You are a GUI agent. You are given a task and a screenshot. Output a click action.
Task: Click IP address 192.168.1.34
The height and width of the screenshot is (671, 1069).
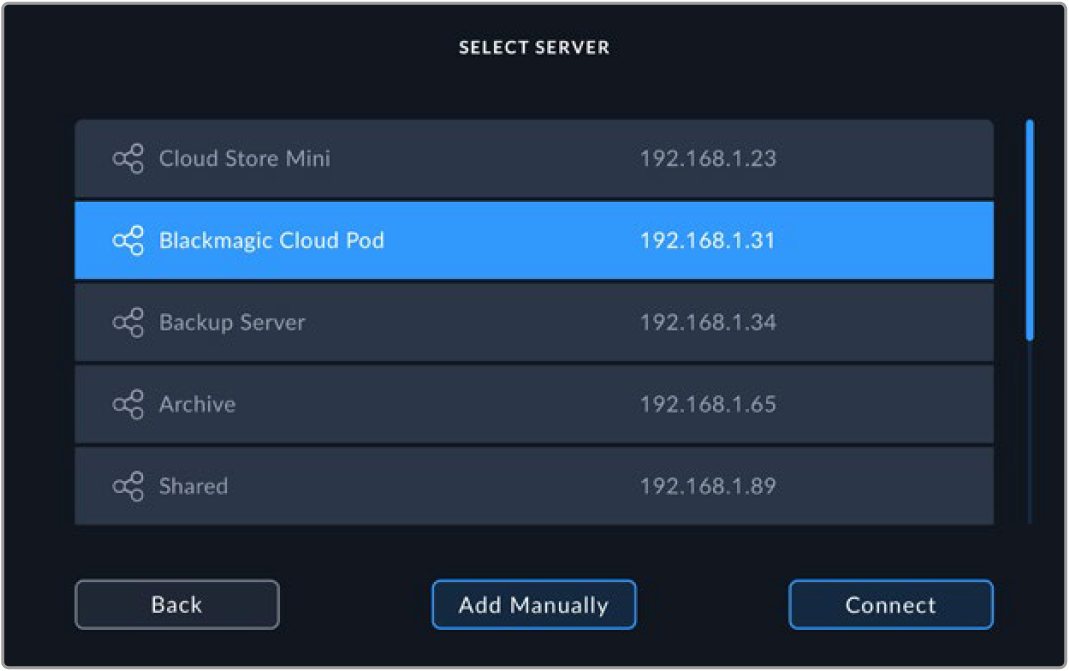(x=708, y=322)
